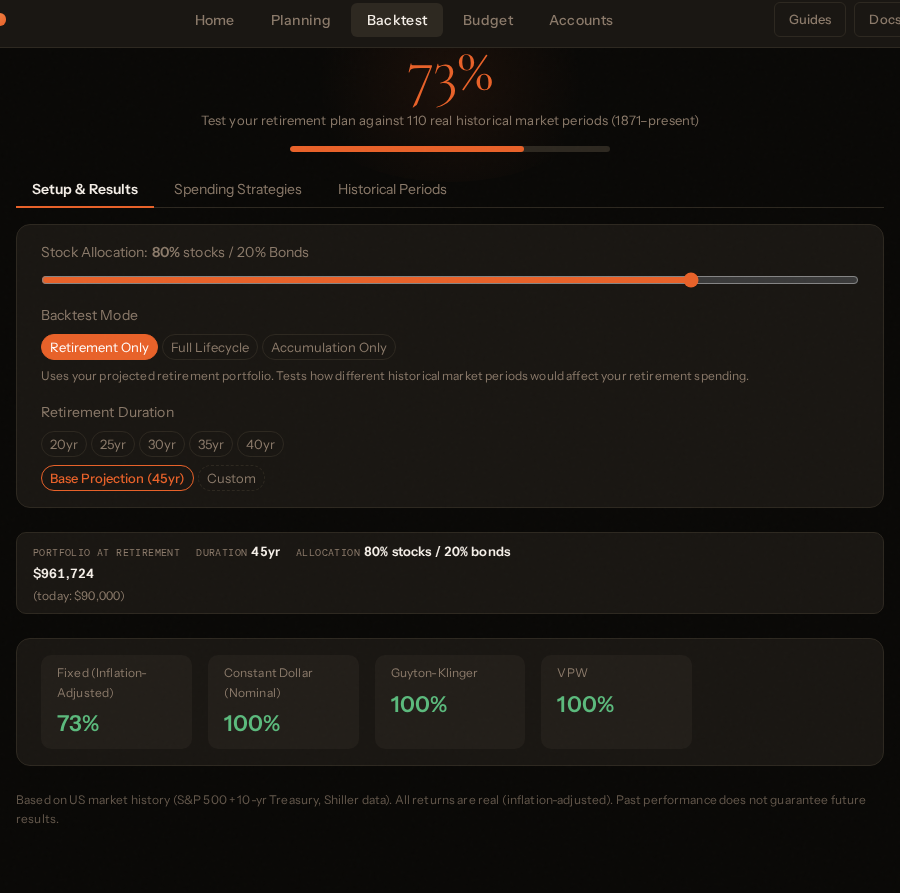
Task: Click the orange logo dot
Action: coord(2,20)
